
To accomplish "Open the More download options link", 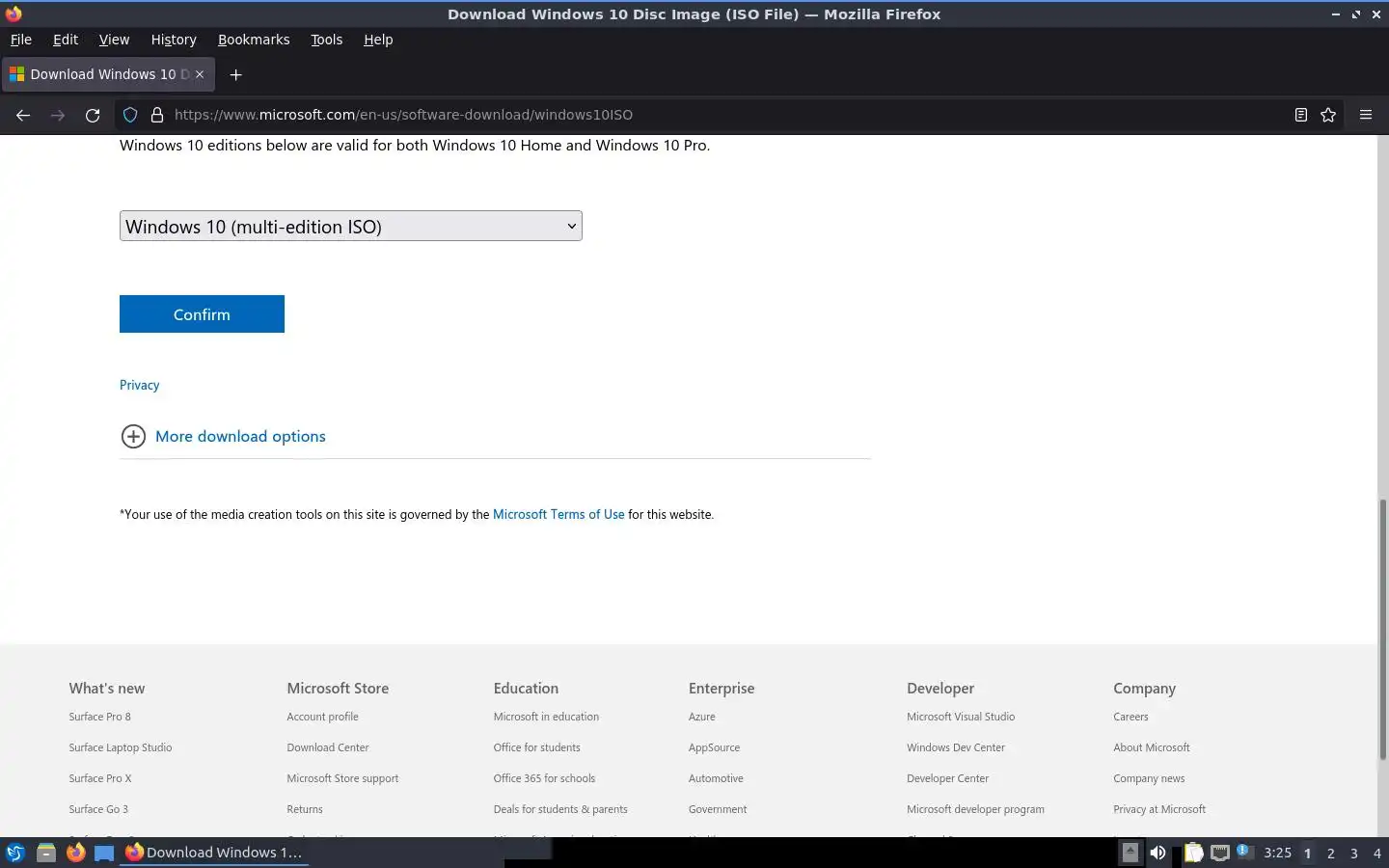I will (x=240, y=436).
